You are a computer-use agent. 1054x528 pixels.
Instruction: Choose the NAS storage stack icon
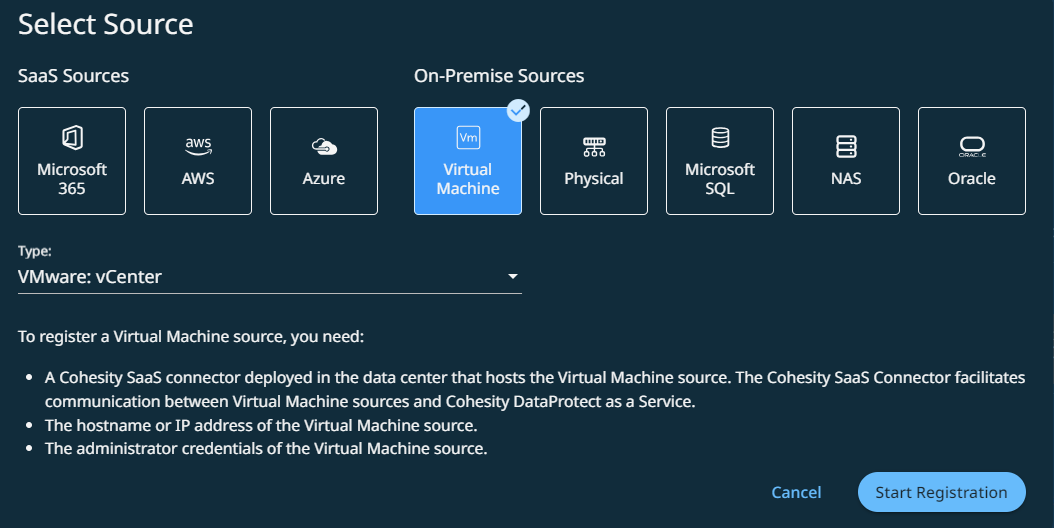click(x=846, y=147)
